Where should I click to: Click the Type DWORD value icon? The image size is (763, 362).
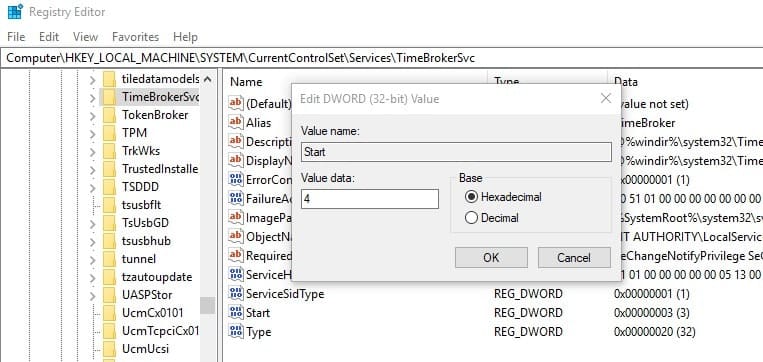[236, 331]
